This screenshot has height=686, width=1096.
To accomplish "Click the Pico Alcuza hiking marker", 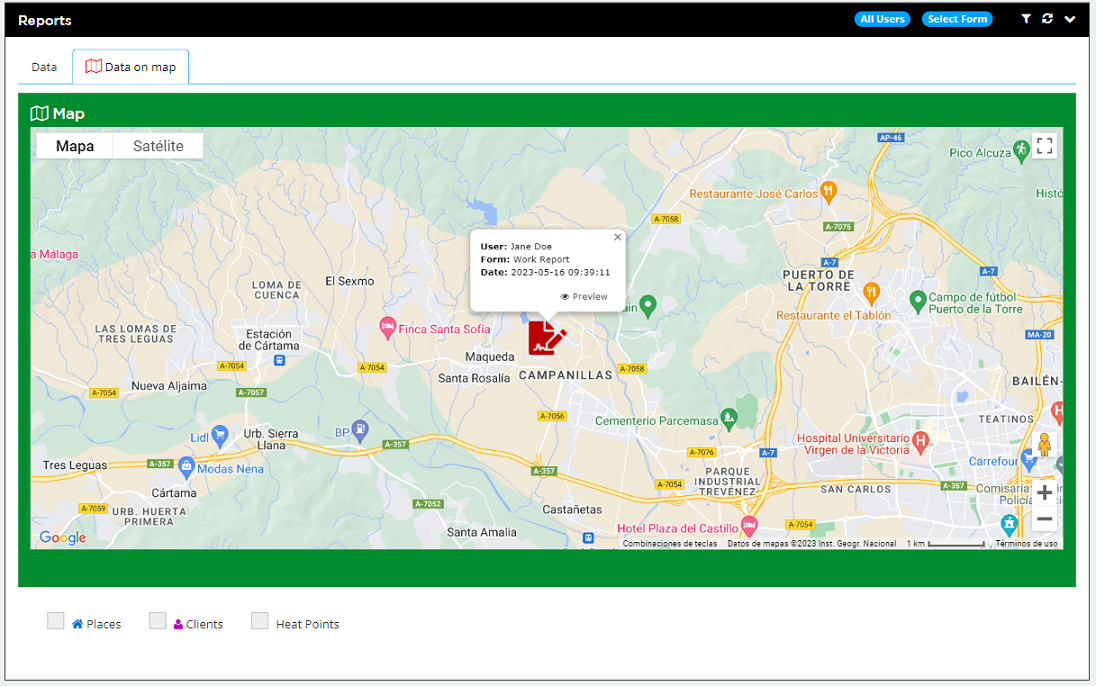I will coord(1021,151).
